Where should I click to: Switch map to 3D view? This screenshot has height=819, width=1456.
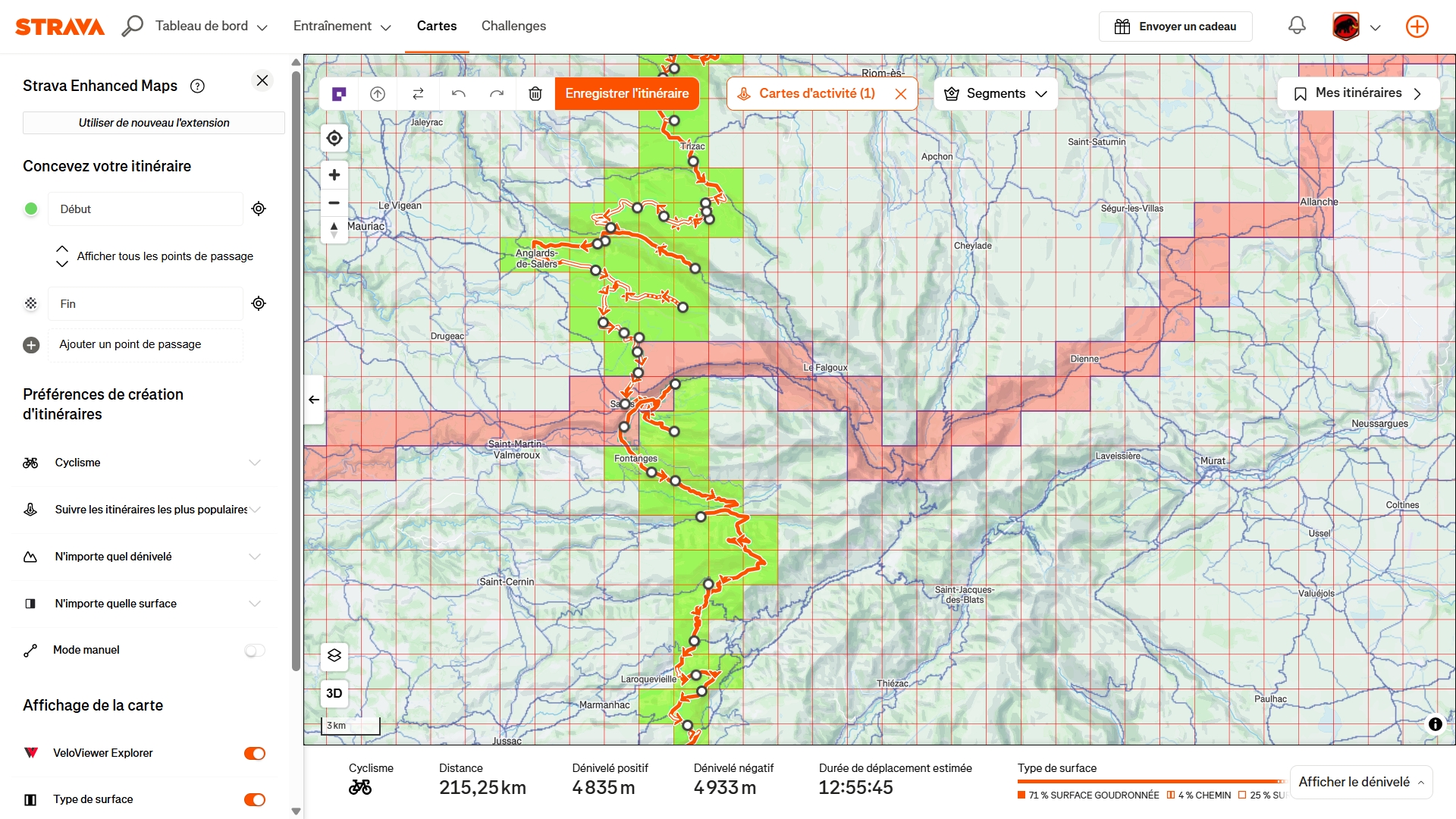(x=334, y=693)
